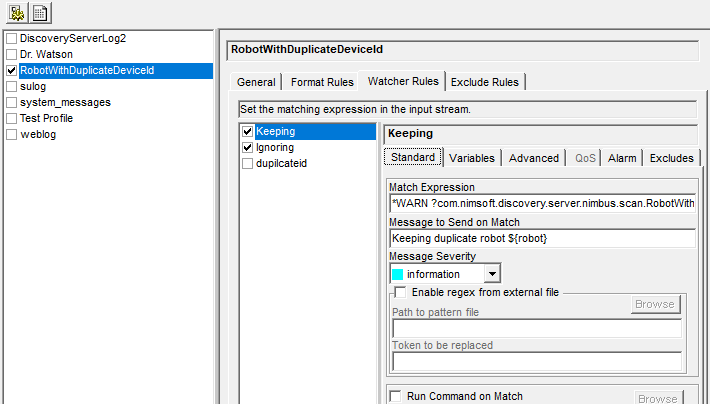Open the Message Severity dropdown
The height and width of the screenshot is (404, 710).
point(491,274)
